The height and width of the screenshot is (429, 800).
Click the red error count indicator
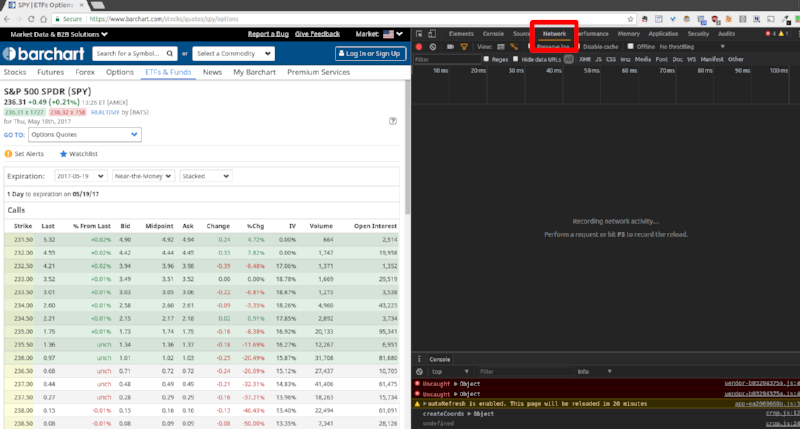tap(770, 34)
